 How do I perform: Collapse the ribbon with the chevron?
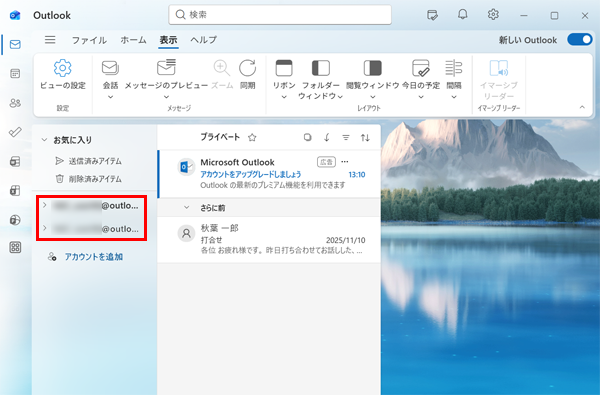(x=582, y=107)
